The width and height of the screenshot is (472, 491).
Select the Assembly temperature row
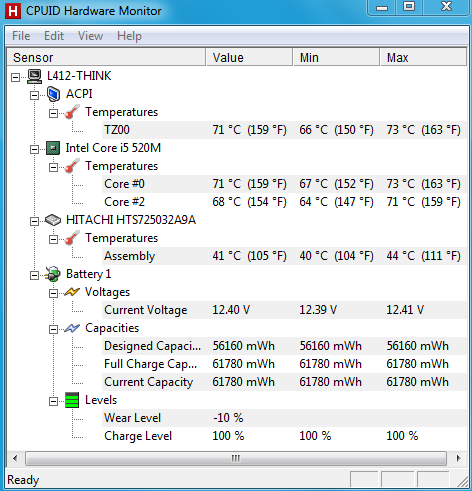click(284, 256)
